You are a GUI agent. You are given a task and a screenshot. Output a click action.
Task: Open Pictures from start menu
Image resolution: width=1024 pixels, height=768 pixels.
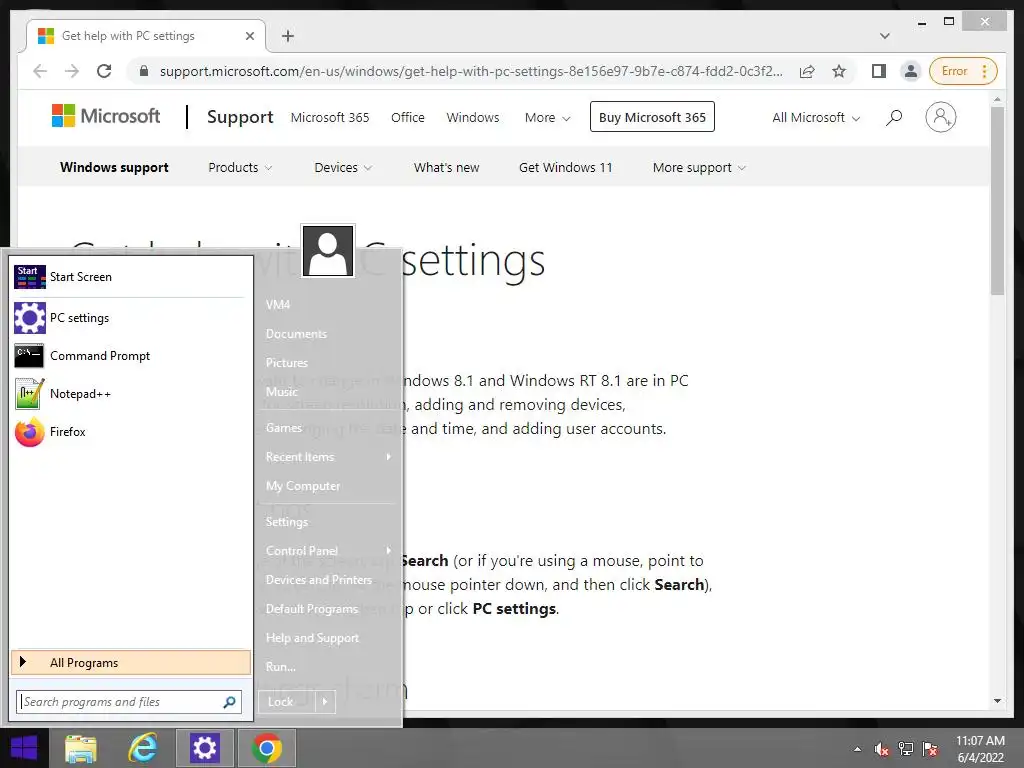(x=328, y=362)
